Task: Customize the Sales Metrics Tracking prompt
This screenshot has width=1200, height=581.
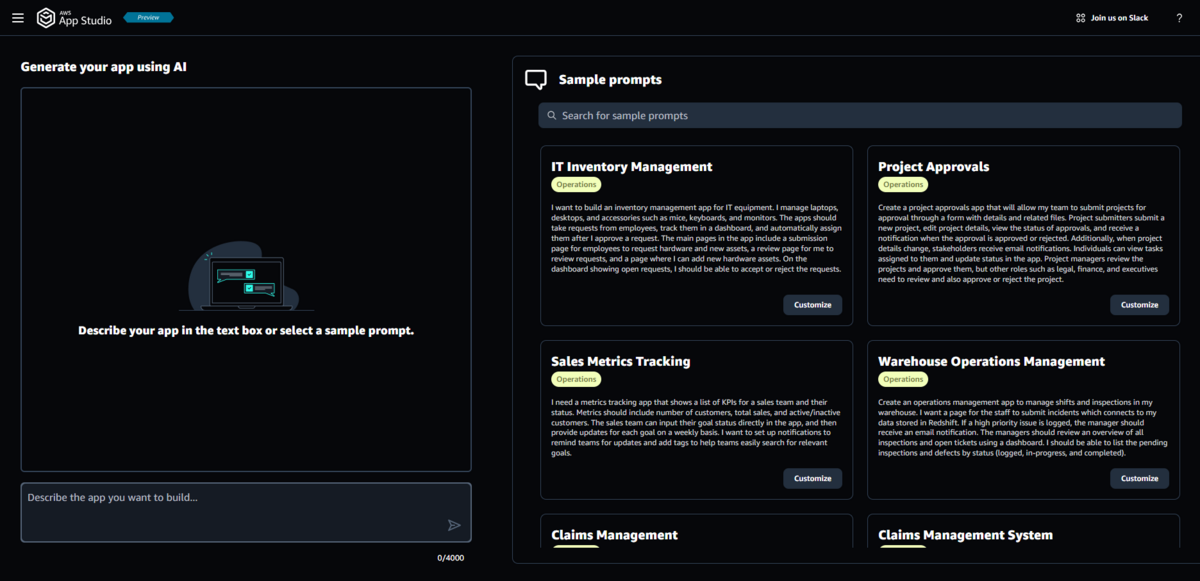Action: point(812,478)
